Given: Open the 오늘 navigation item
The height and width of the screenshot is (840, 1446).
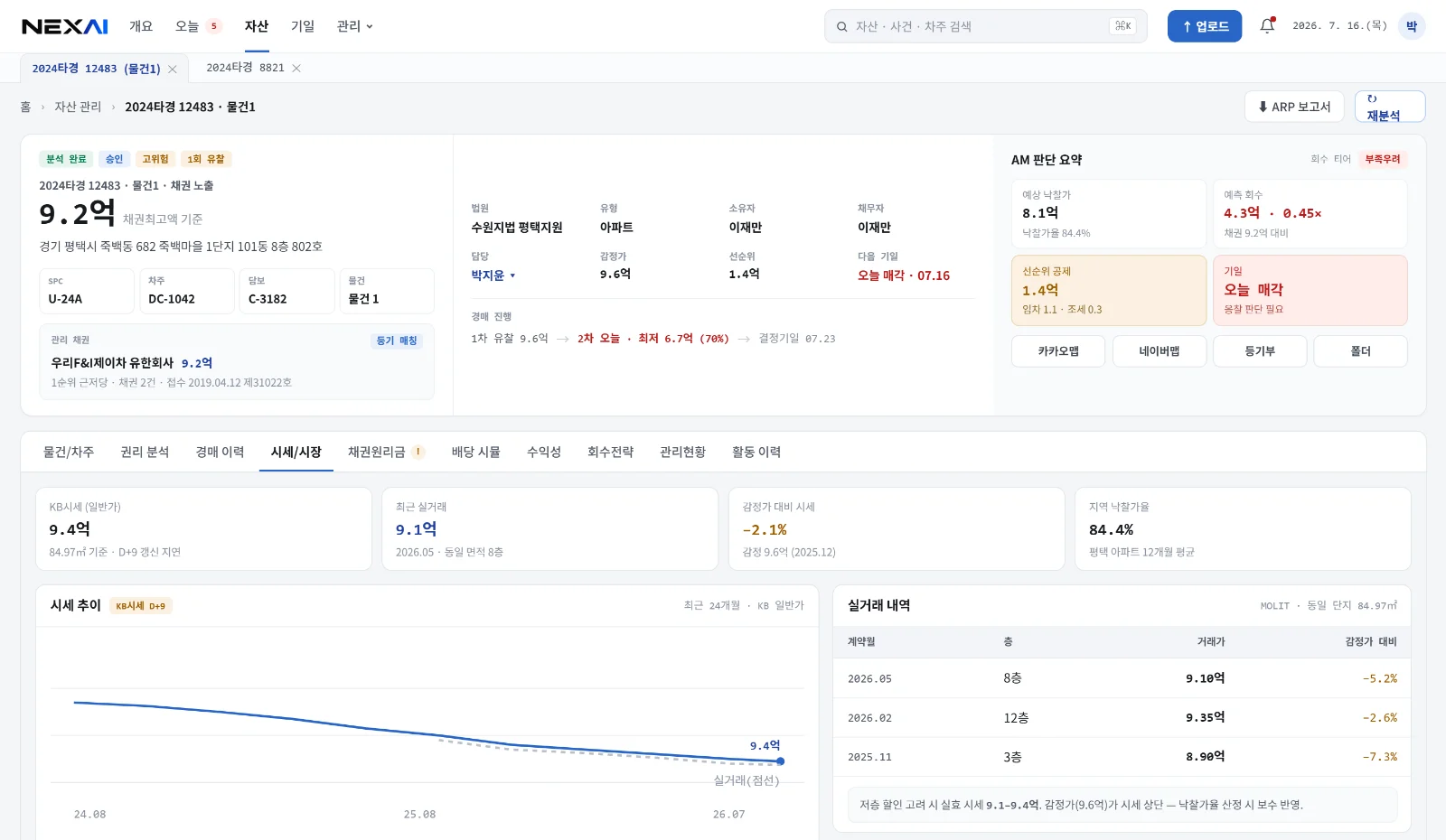Looking at the screenshot, I should click(x=187, y=26).
